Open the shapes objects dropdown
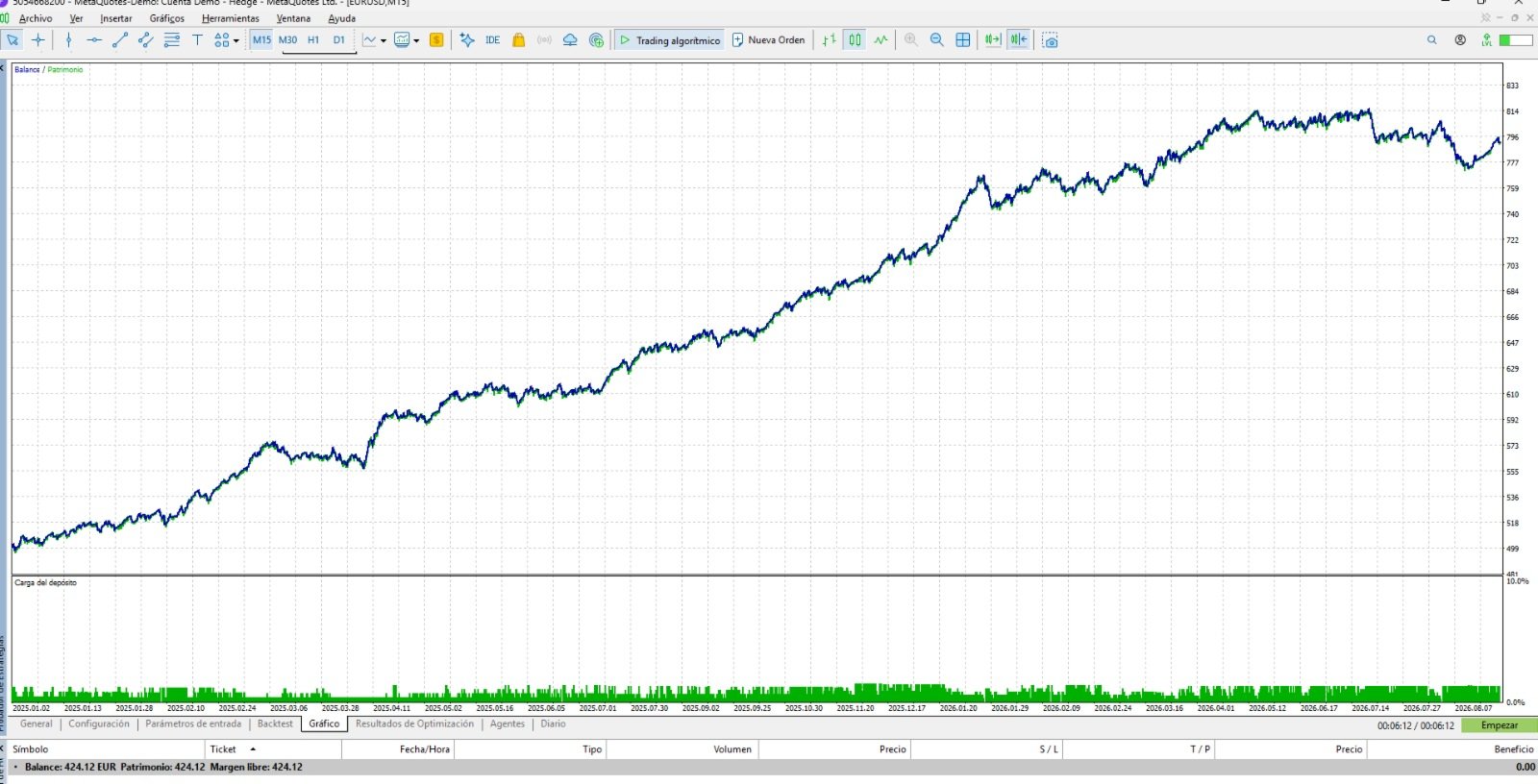The height and width of the screenshot is (784, 1538). [x=227, y=40]
